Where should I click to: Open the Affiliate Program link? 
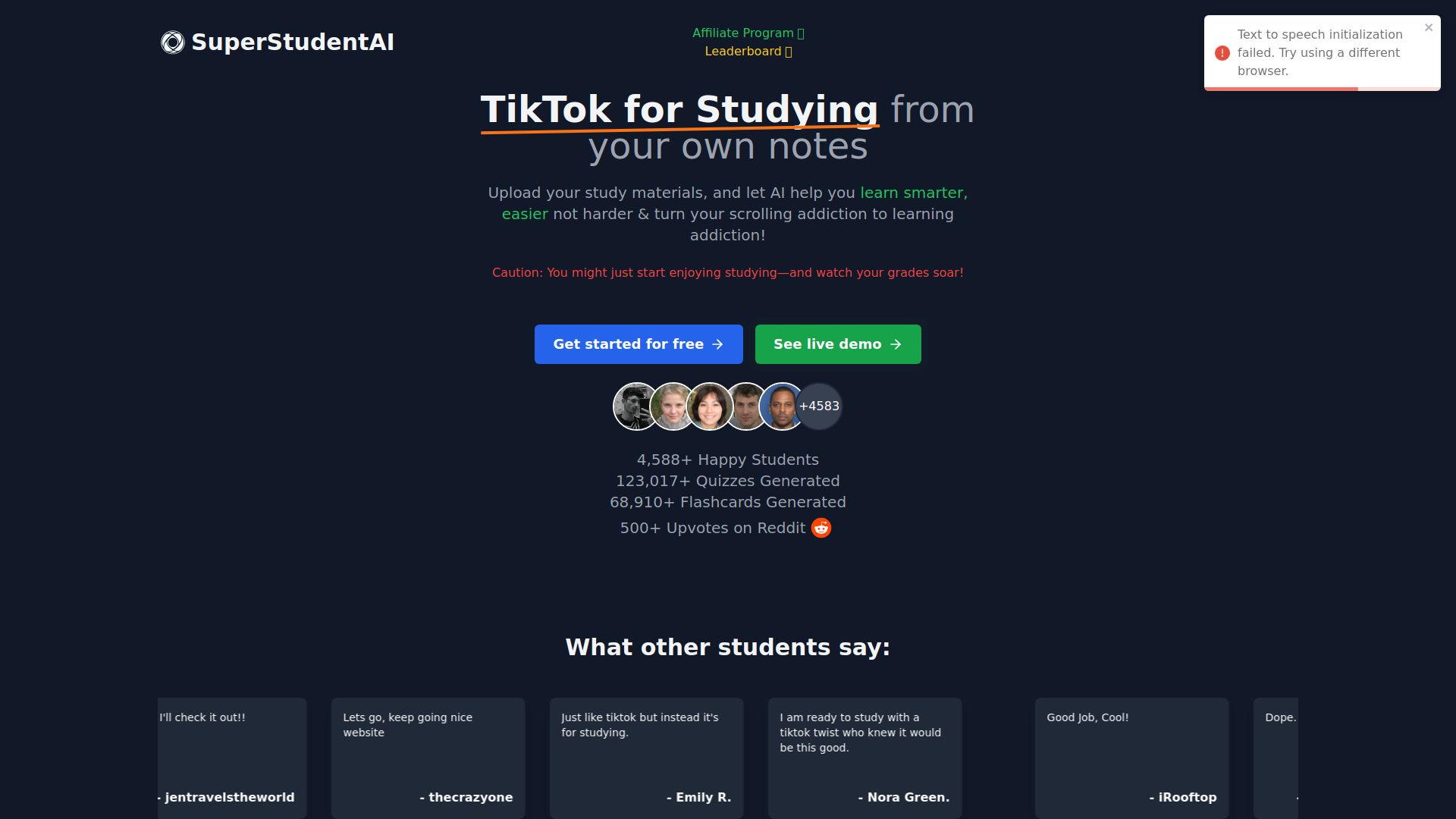[748, 33]
